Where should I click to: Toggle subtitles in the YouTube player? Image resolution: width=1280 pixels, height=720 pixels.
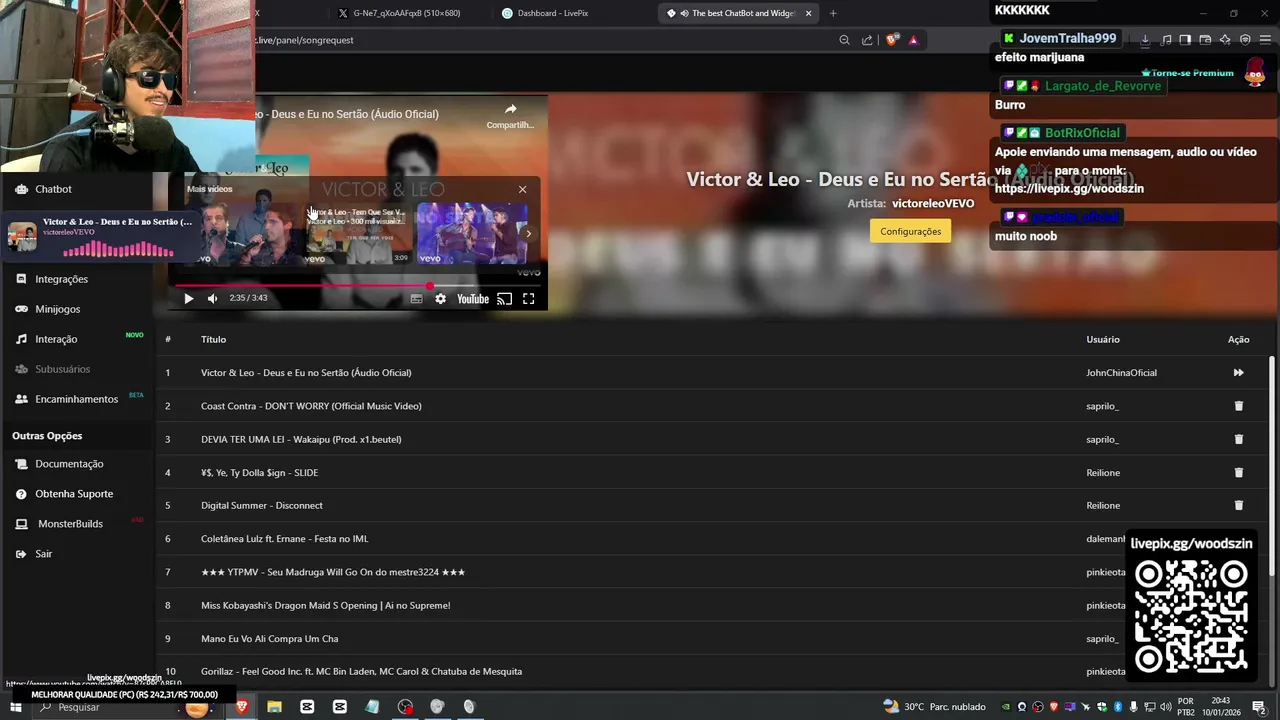[x=416, y=298]
